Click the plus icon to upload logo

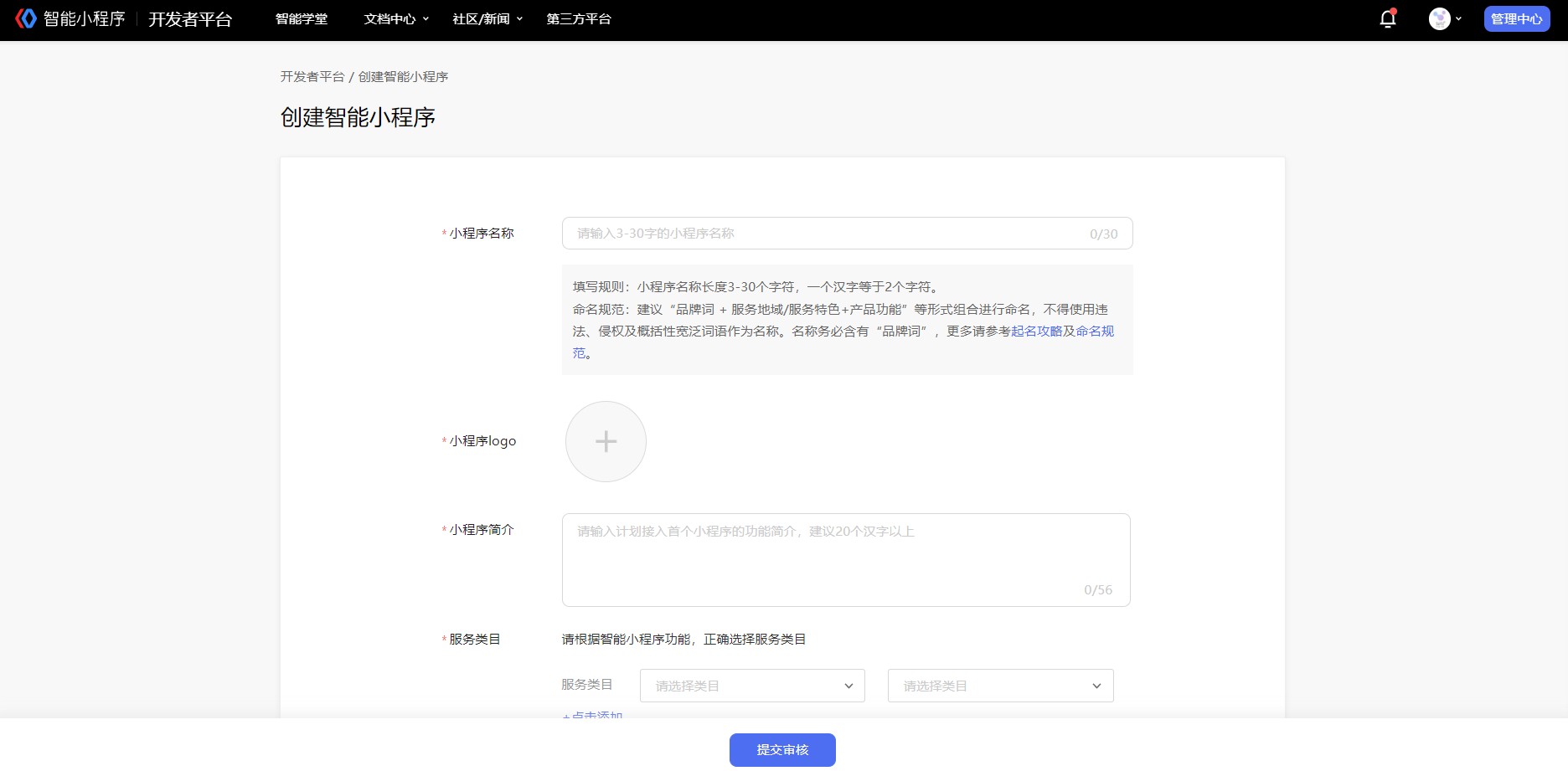pyautogui.click(x=606, y=441)
